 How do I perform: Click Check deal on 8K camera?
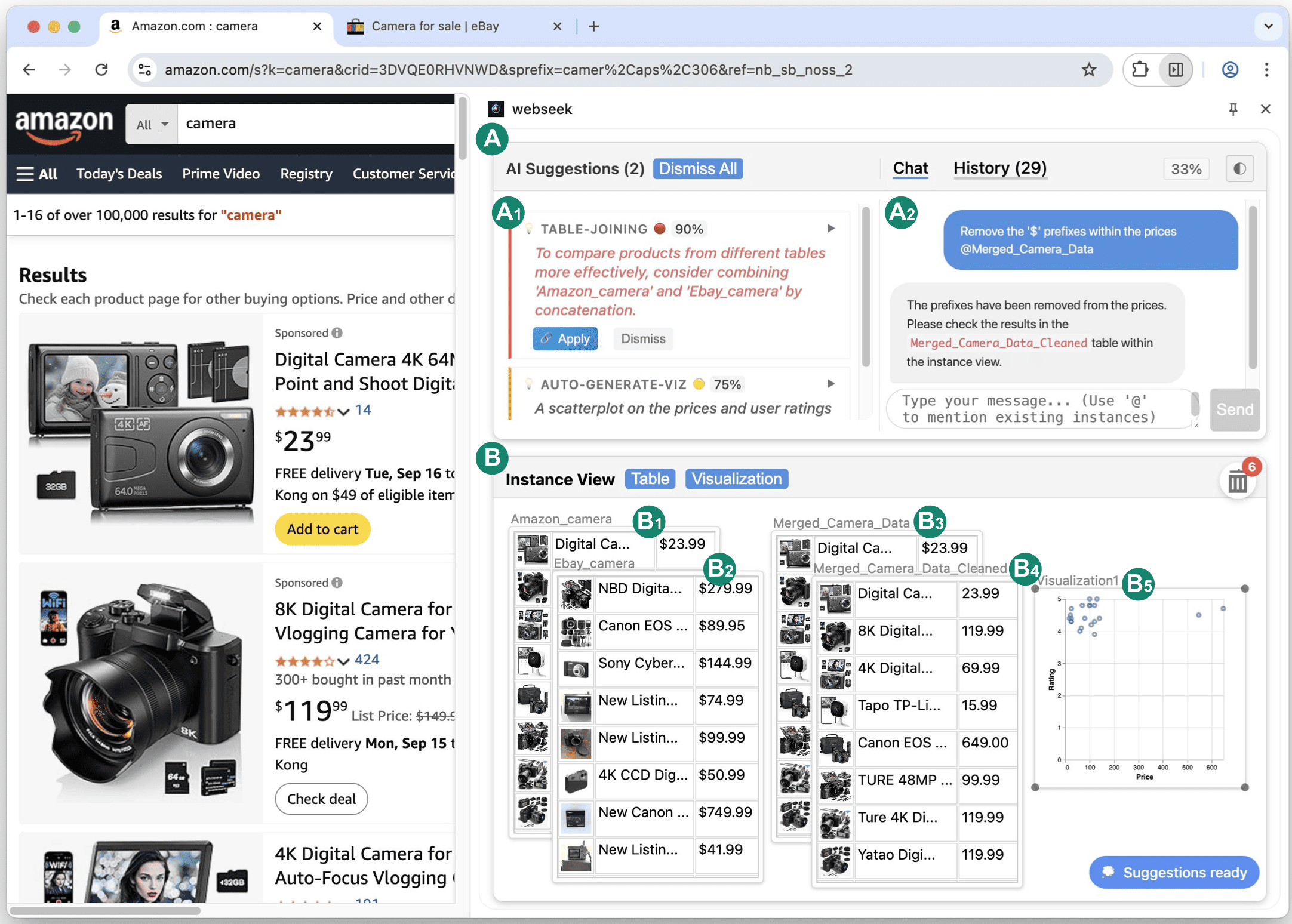click(x=321, y=799)
